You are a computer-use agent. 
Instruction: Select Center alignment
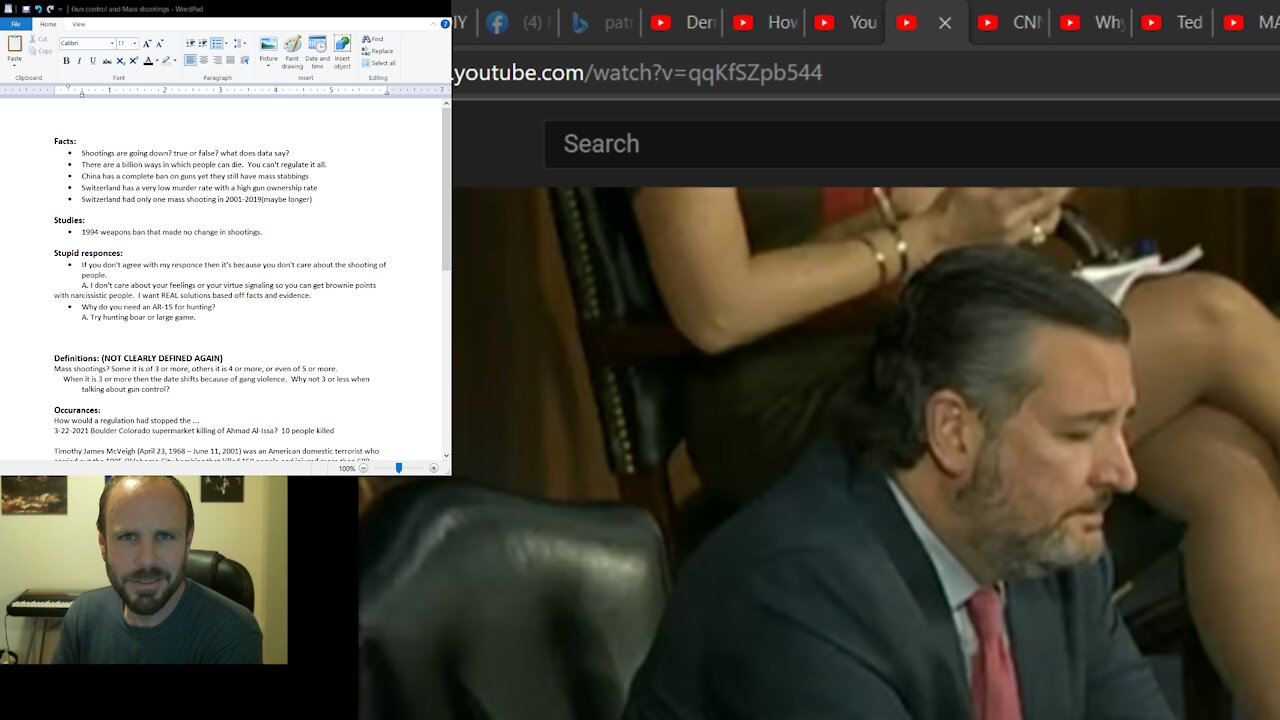(x=204, y=61)
